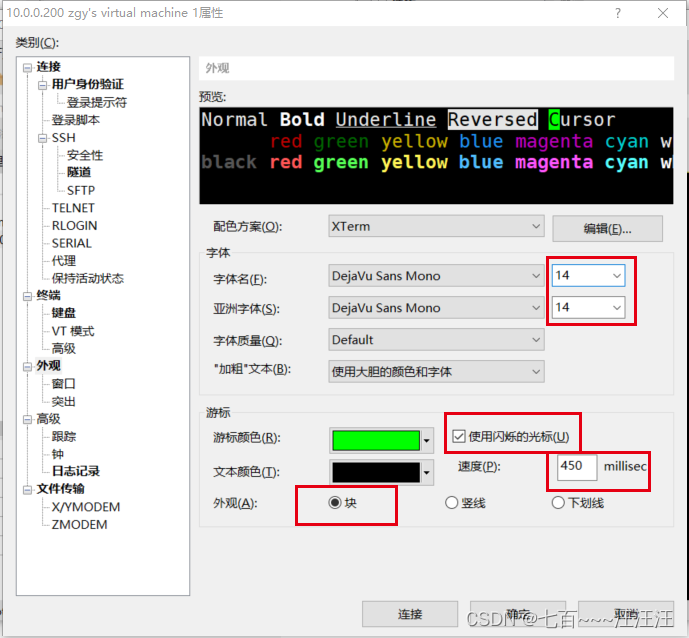
Task: Open the 文本颜色 swatch dropdown arrow
Action: [x=427, y=473]
